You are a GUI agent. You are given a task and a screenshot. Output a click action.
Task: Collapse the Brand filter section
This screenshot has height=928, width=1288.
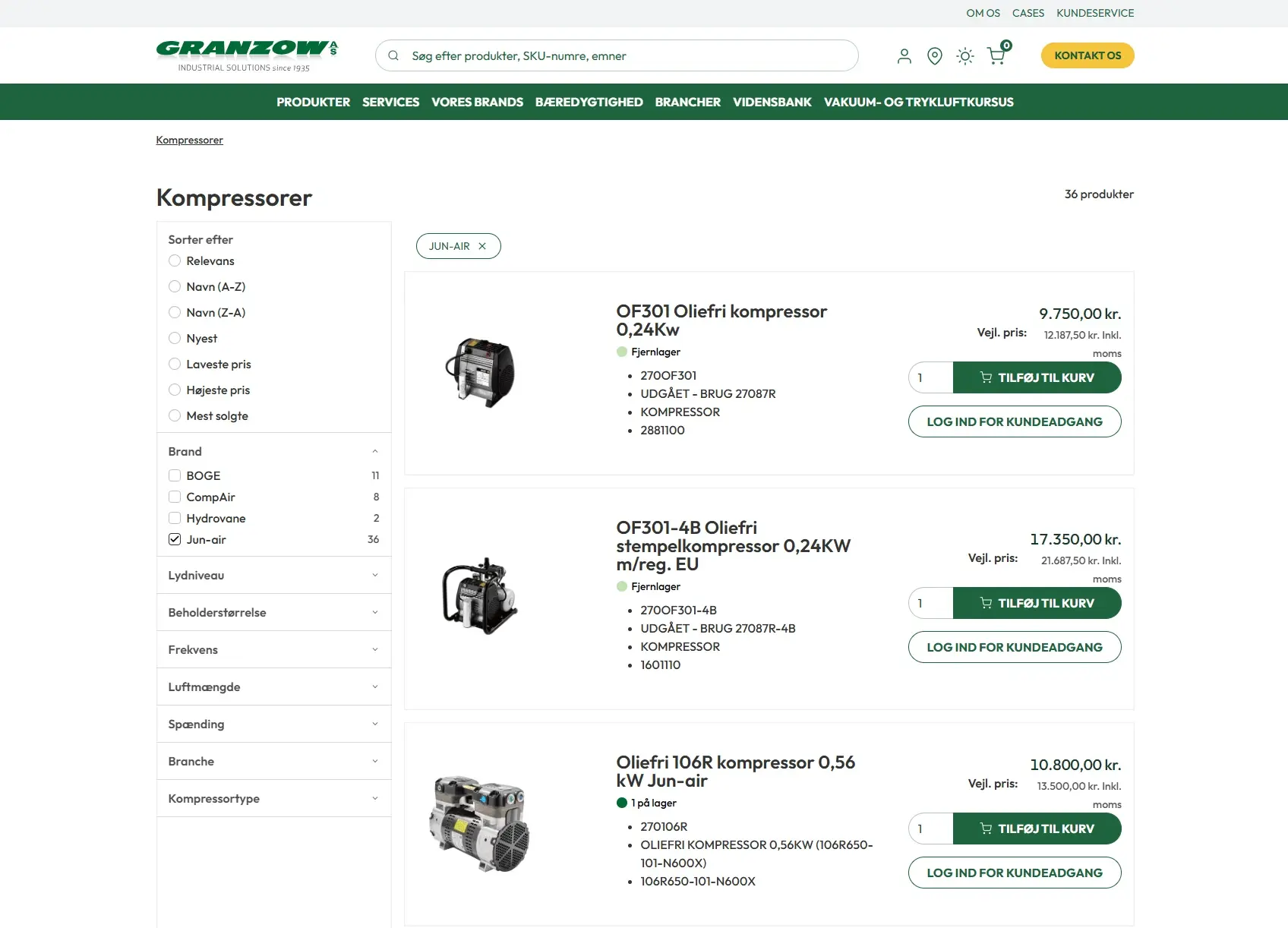[x=273, y=451]
